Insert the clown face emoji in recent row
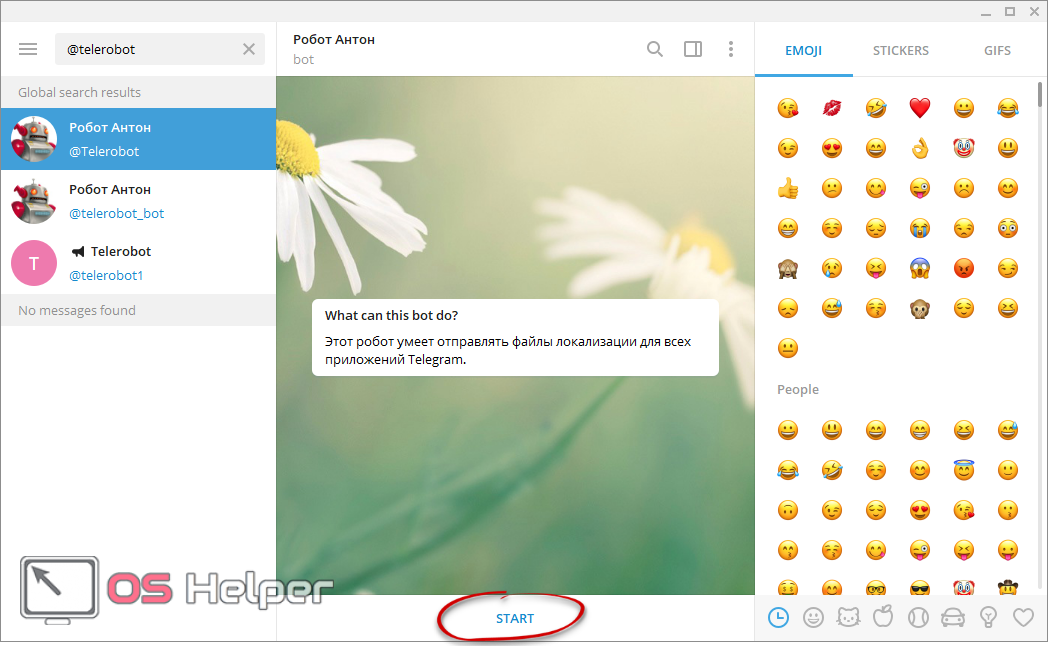Image resolution: width=1048 pixels, height=646 pixels. pyautogui.click(x=964, y=148)
